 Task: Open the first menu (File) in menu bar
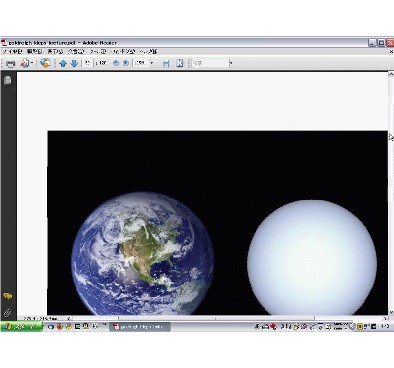point(12,52)
